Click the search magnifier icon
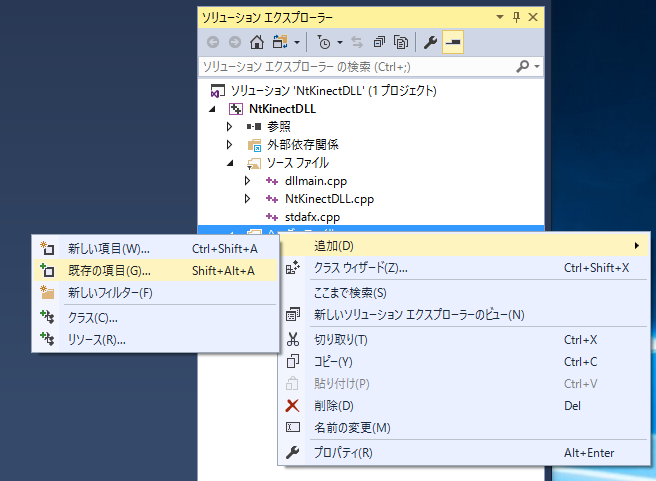 click(522, 66)
